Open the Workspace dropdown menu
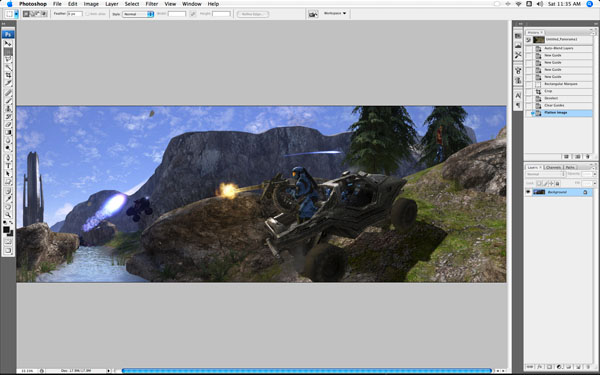 click(335, 13)
